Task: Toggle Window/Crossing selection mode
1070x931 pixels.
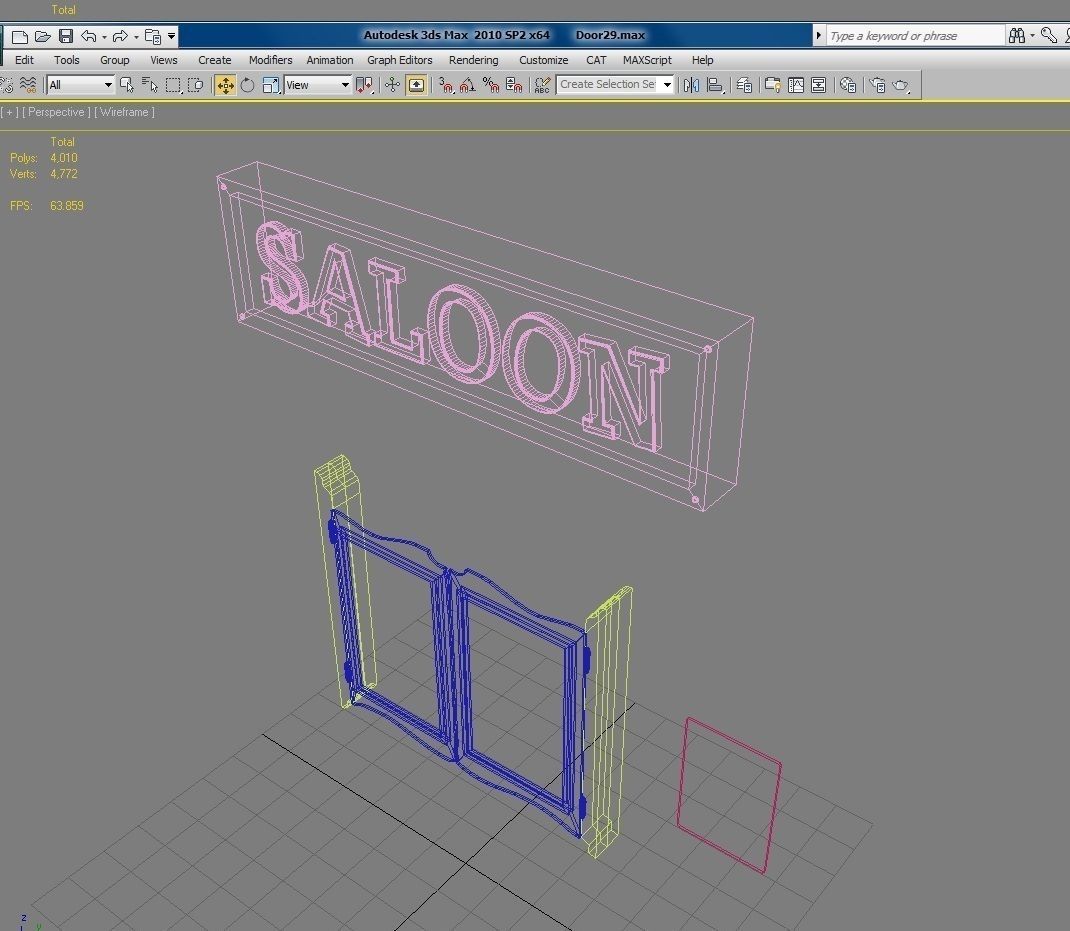Action: pyautogui.click(x=196, y=85)
